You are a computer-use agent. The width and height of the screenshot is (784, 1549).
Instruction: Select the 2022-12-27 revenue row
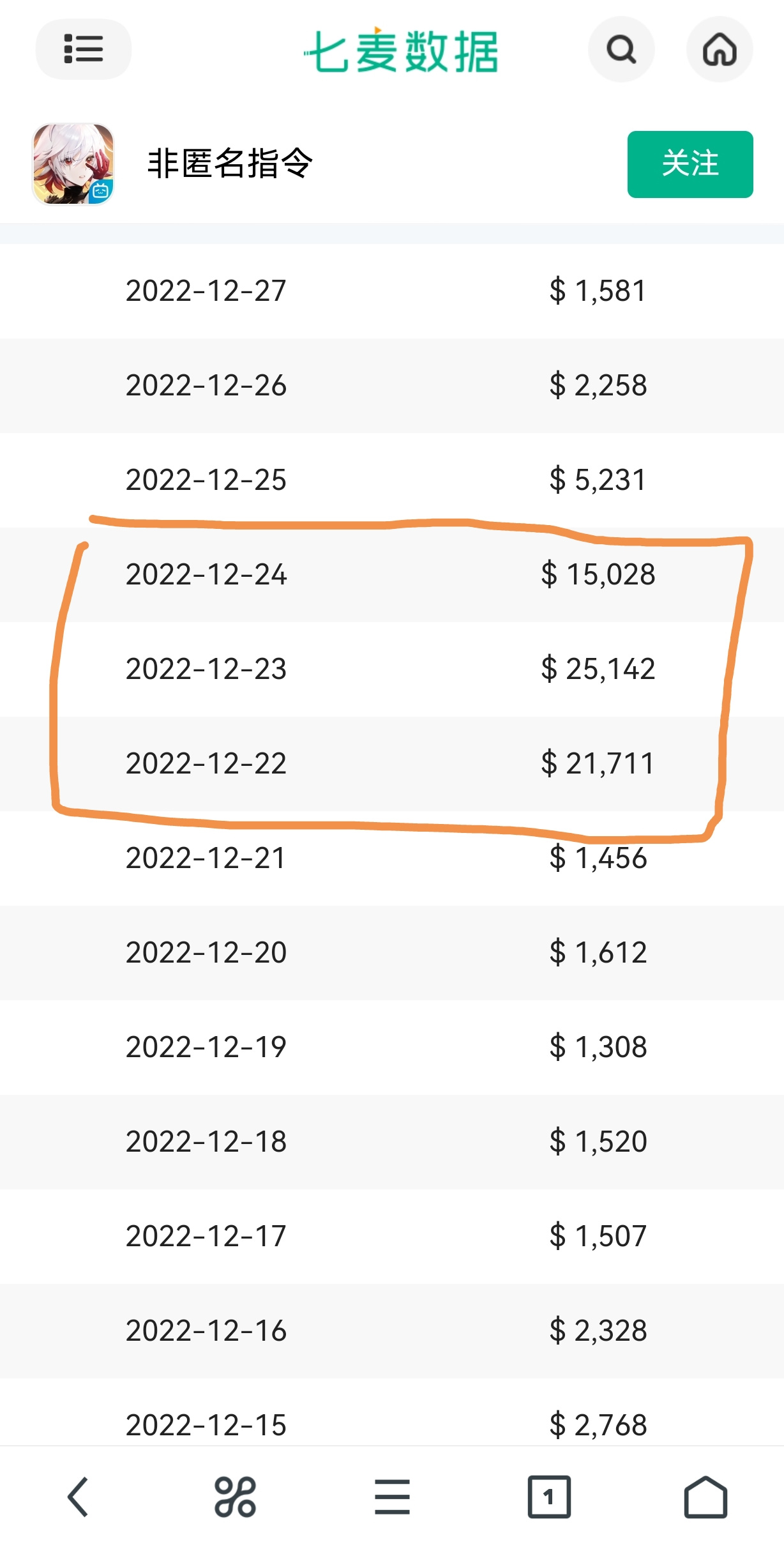pyautogui.click(x=392, y=291)
